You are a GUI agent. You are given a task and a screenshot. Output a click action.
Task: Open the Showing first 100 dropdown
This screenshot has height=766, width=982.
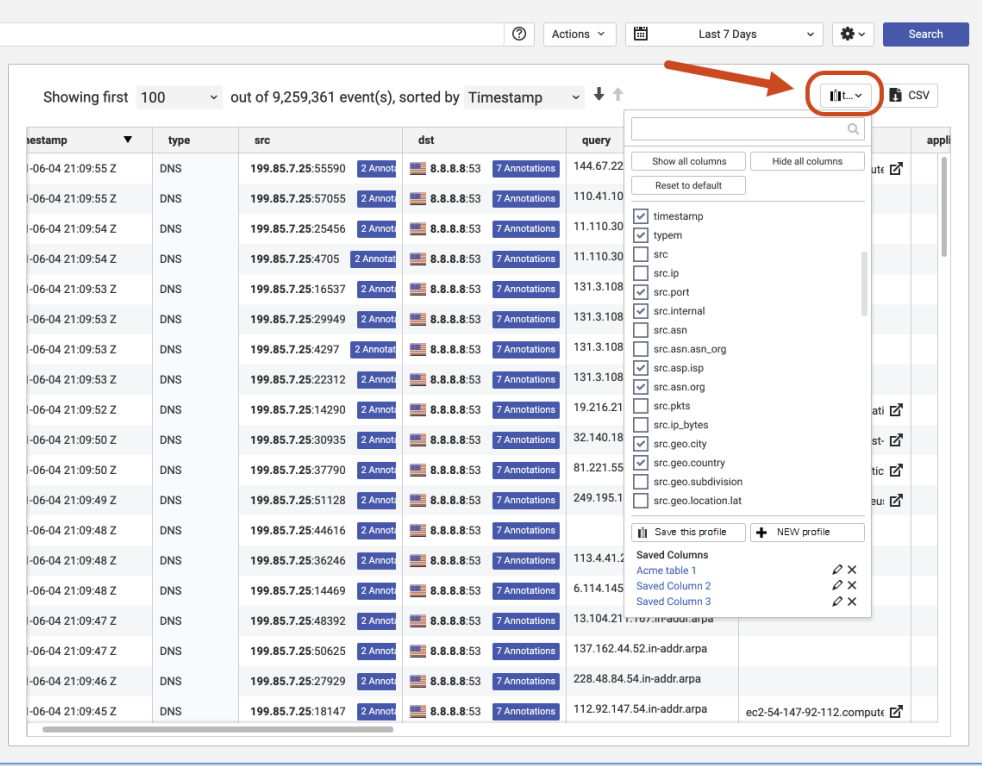tap(178, 97)
